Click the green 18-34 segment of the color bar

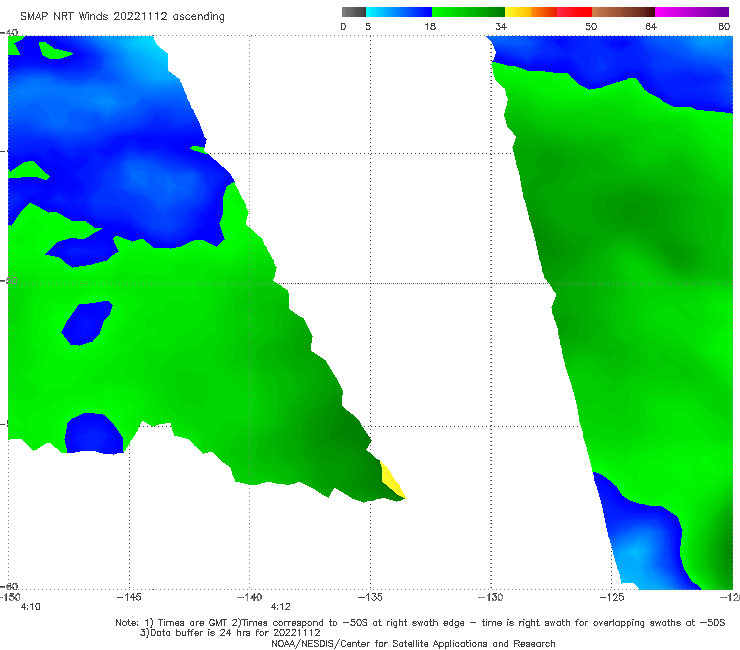(468, 12)
